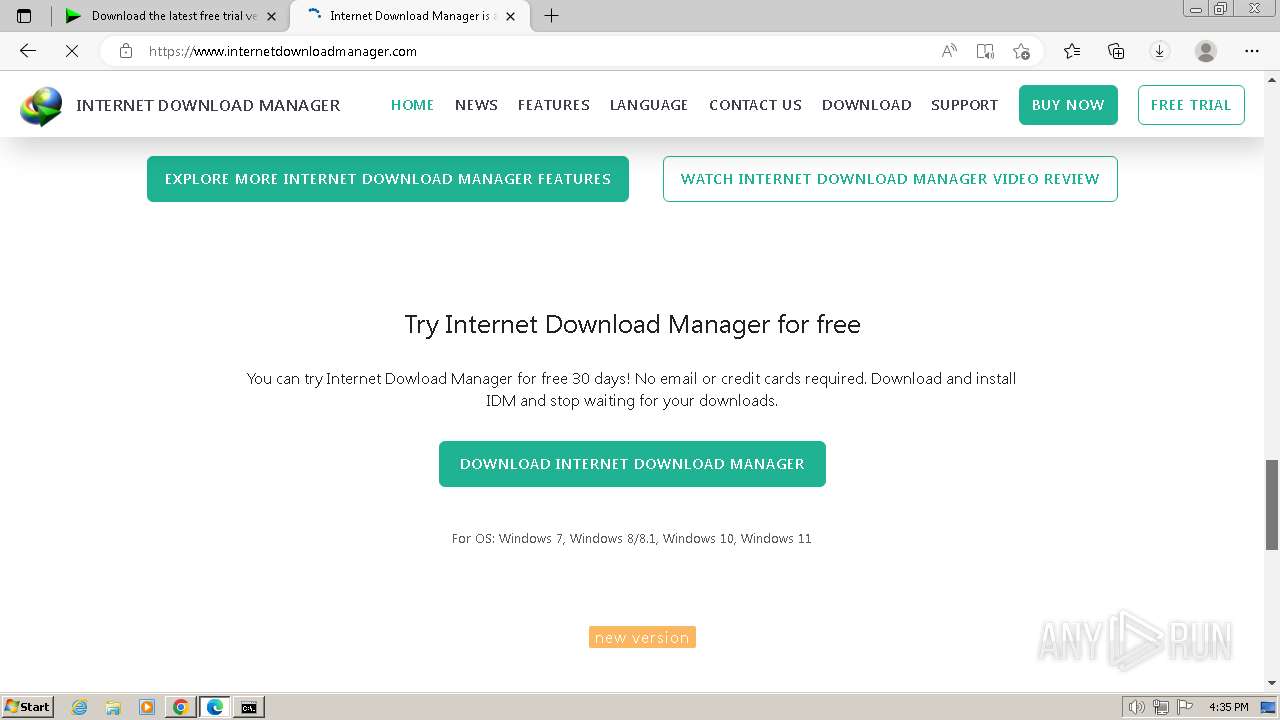The height and width of the screenshot is (720, 1280).
Task: Click the scrollbar up arrow
Action: (1272, 78)
